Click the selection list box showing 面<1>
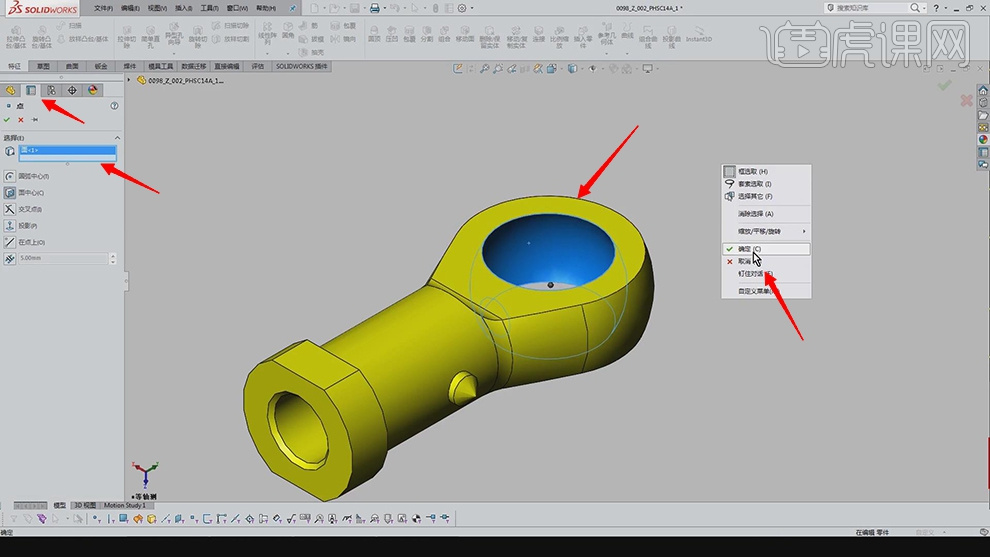 [x=68, y=153]
